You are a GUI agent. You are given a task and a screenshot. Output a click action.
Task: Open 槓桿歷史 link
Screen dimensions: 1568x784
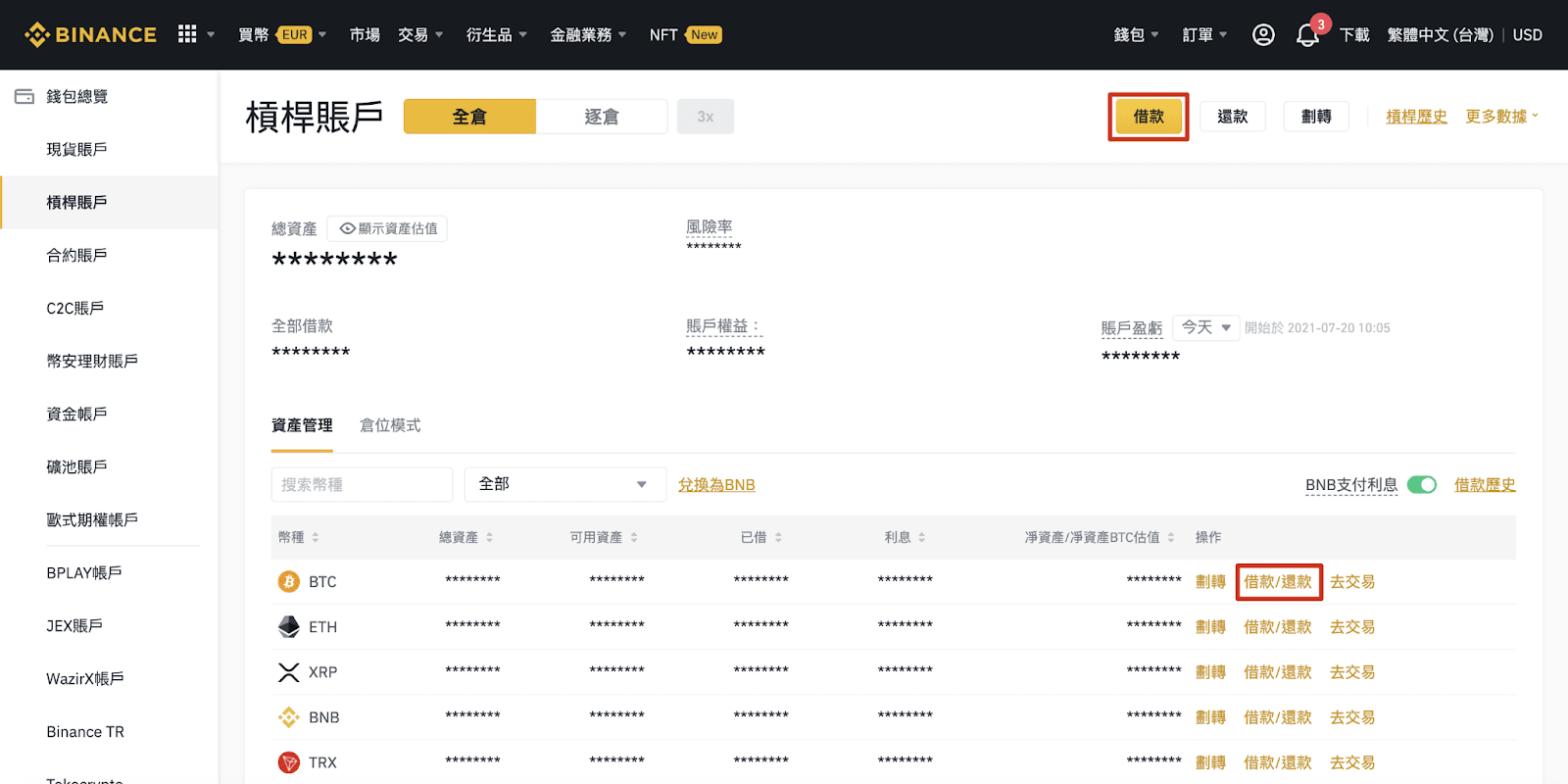coord(1416,117)
